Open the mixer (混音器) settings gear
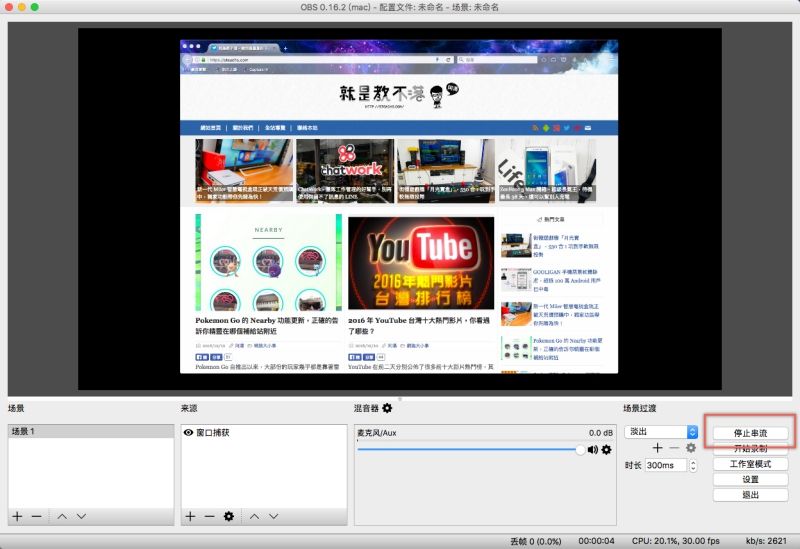Viewport: 800px width, 549px height. coord(387,408)
